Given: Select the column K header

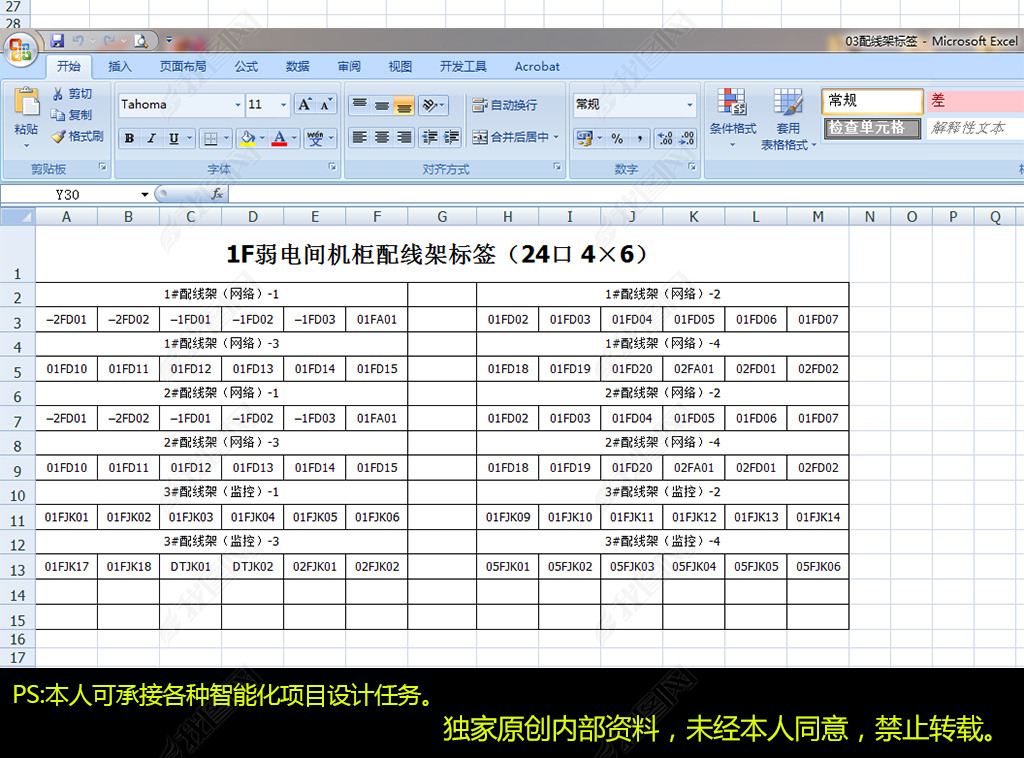Looking at the screenshot, I should pyautogui.click(x=694, y=217).
